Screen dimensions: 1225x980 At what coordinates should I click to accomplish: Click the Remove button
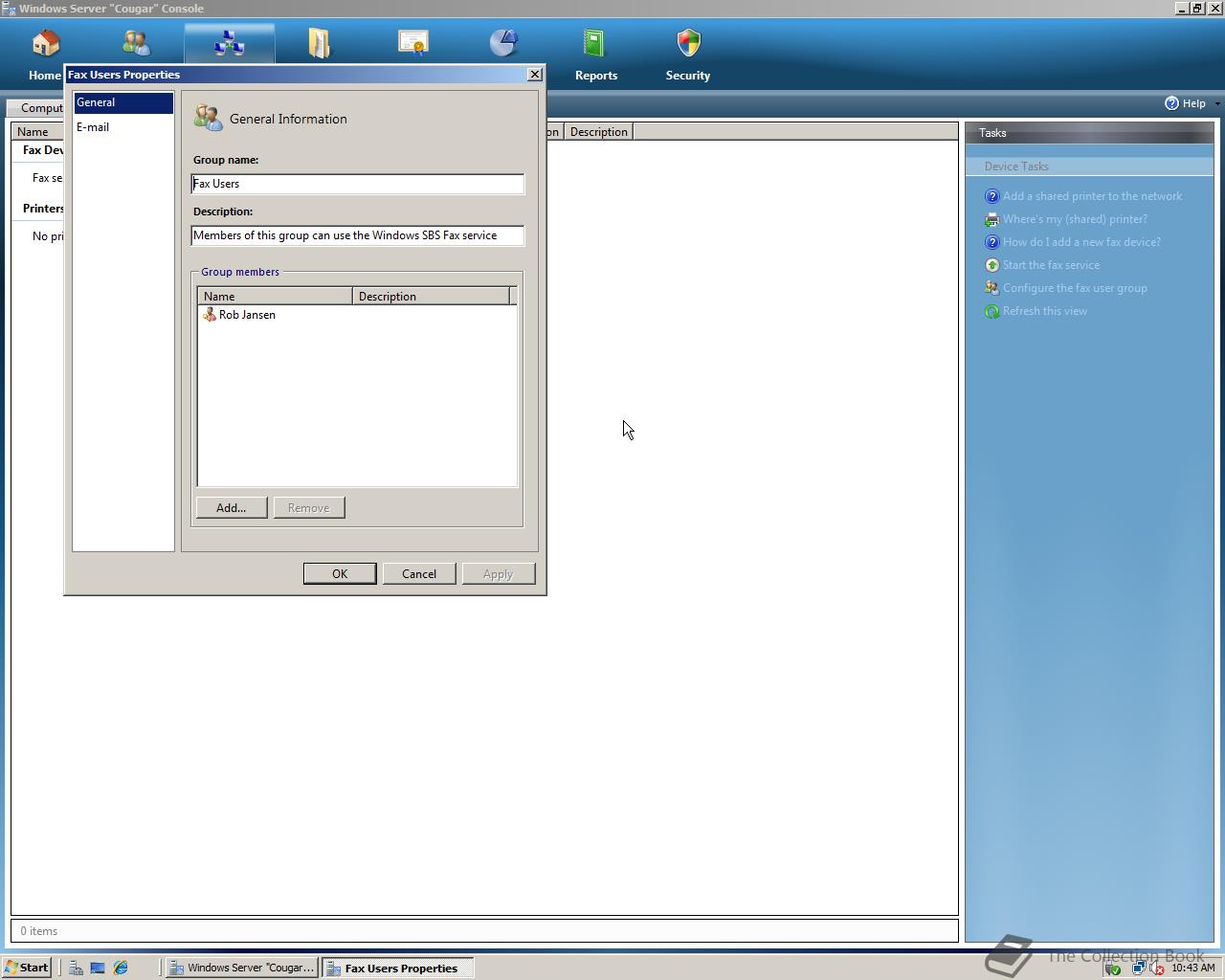tap(308, 507)
